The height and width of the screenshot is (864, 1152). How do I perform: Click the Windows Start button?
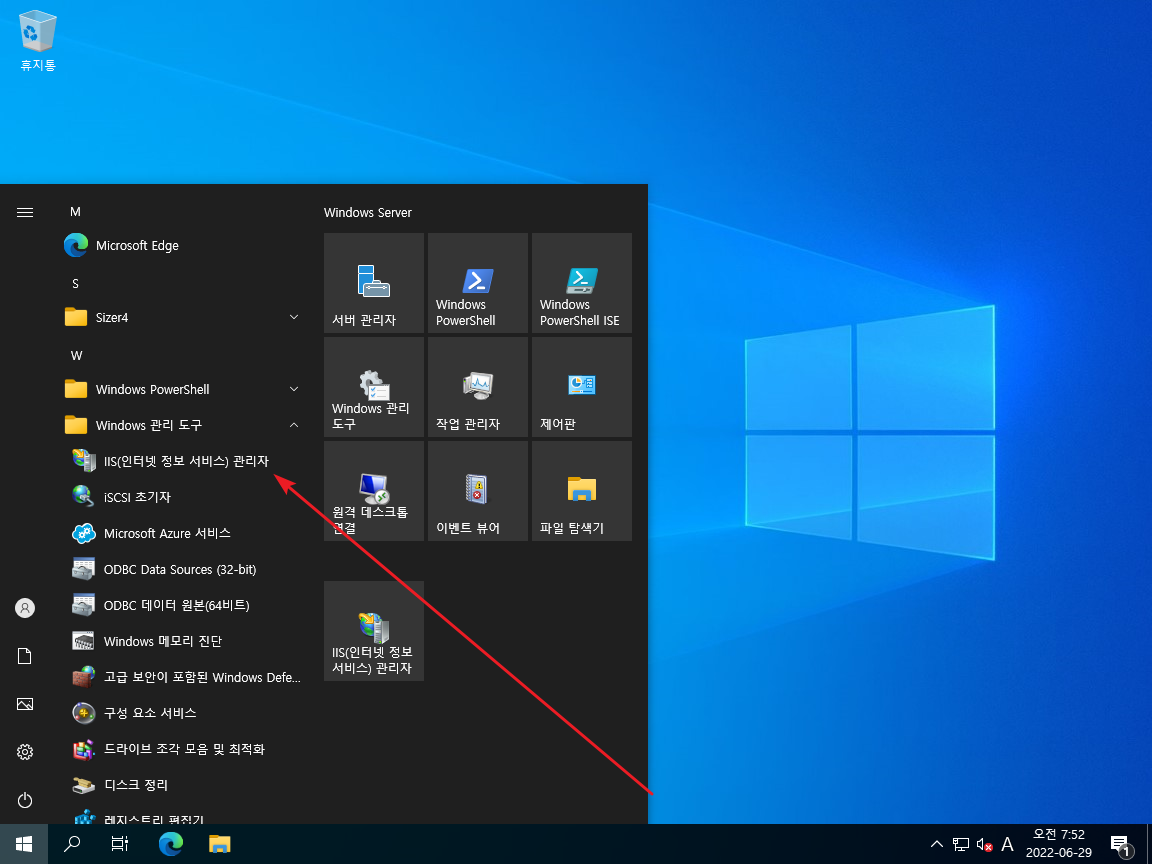coord(24,844)
